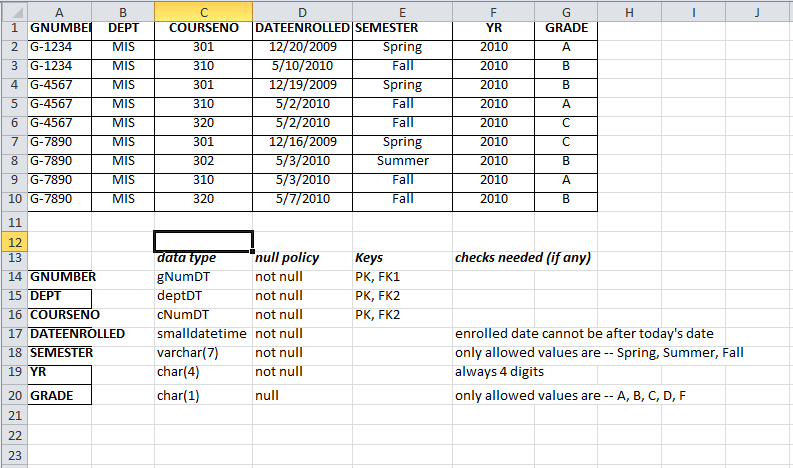Click the G-7890 cell in row 10
This screenshot has width=793, height=468.
[x=59, y=199]
